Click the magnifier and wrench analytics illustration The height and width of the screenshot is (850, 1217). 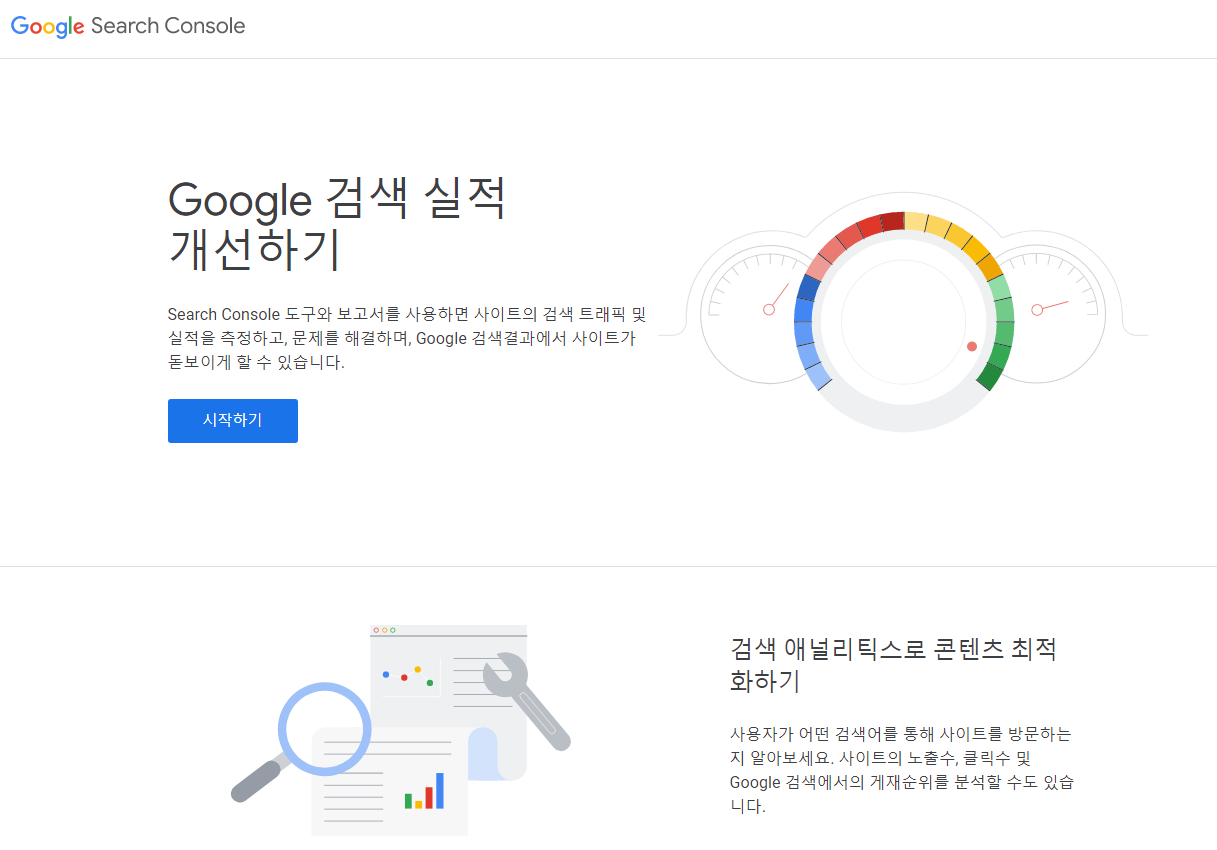click(401, 730)
